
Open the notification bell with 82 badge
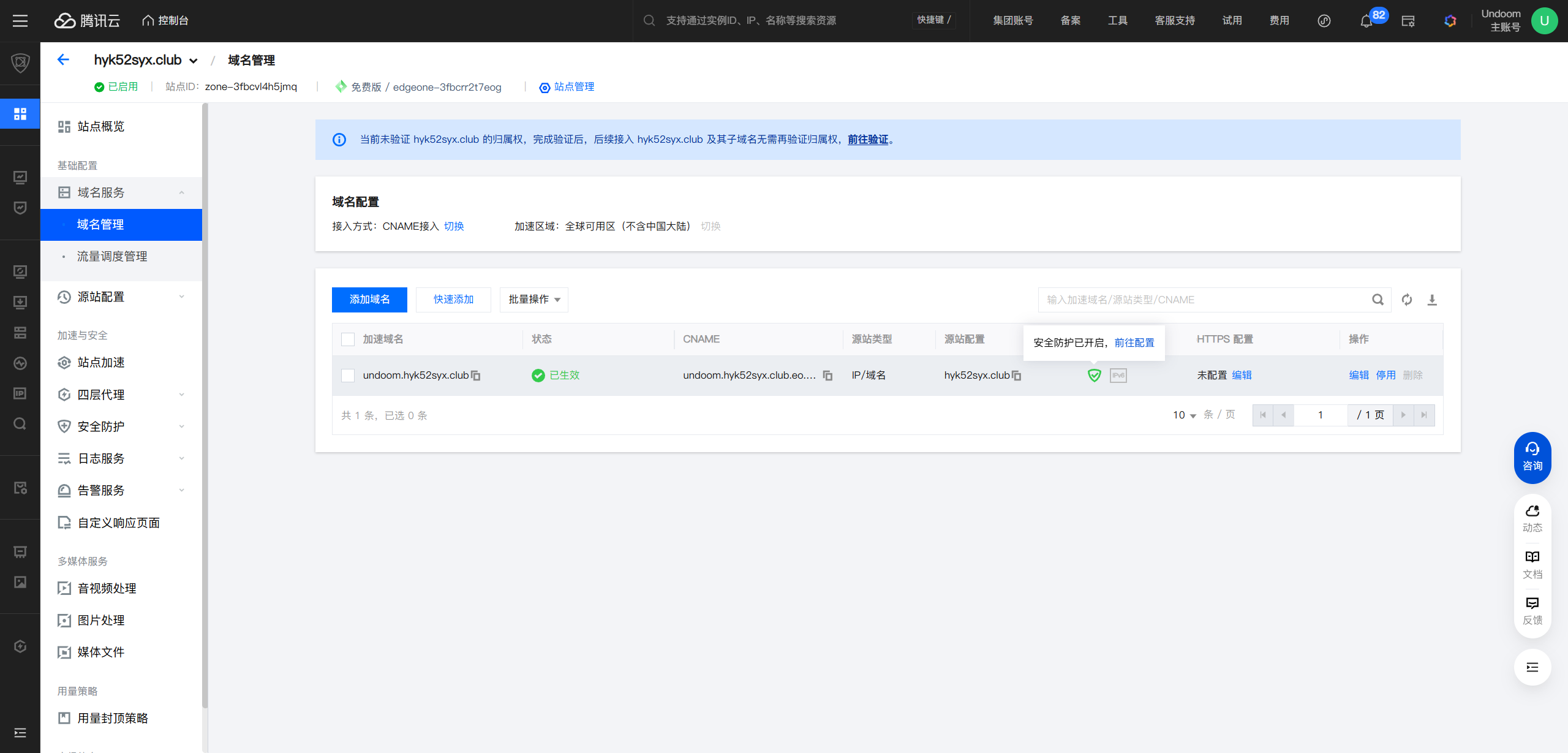pos(1366,21)
